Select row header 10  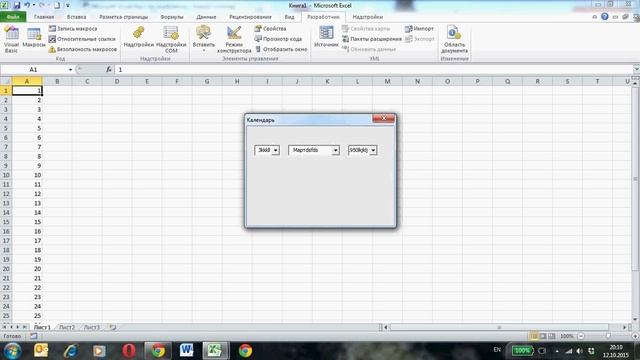6,175
